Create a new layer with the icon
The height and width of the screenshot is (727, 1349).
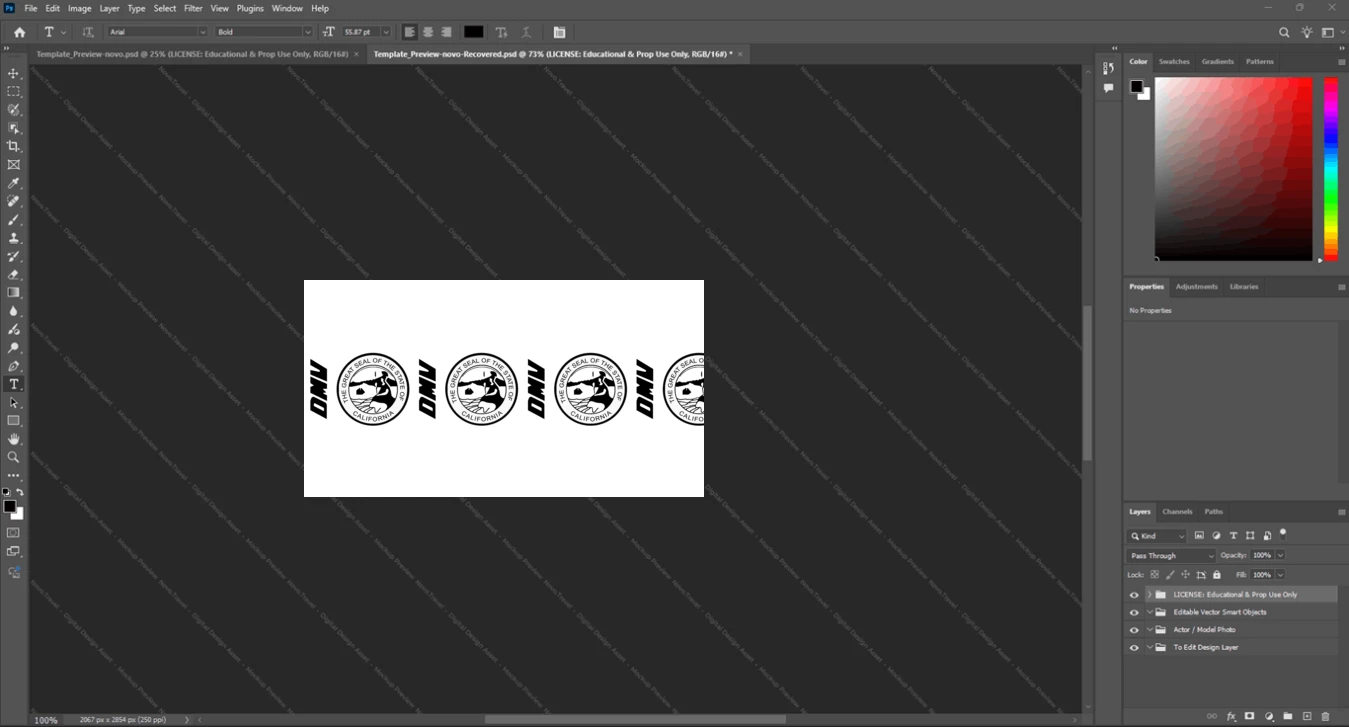click(x=1307, y=716)
